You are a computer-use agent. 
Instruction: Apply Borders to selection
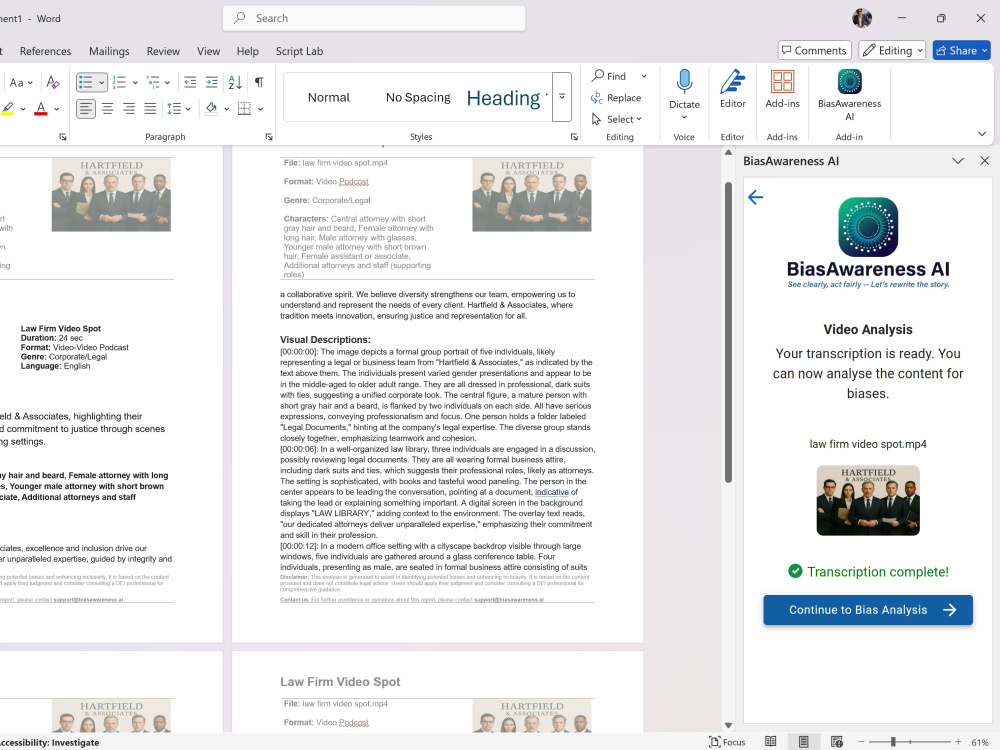(244, 109)
